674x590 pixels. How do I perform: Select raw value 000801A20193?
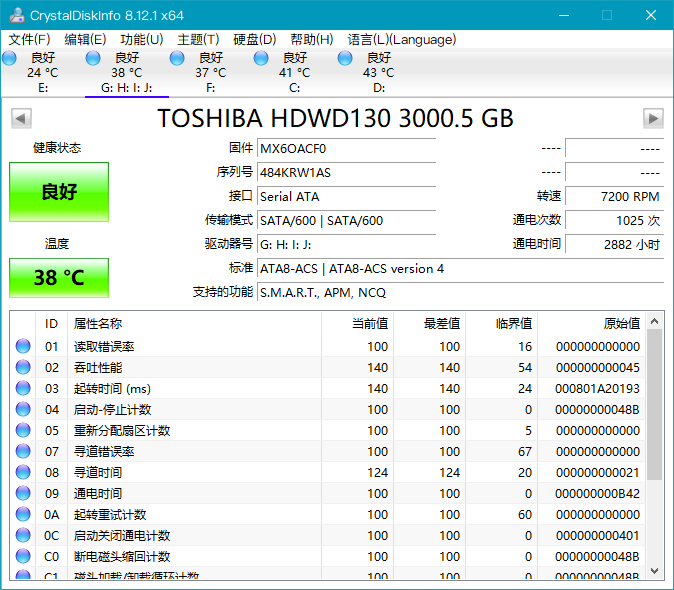coord(597,388)
